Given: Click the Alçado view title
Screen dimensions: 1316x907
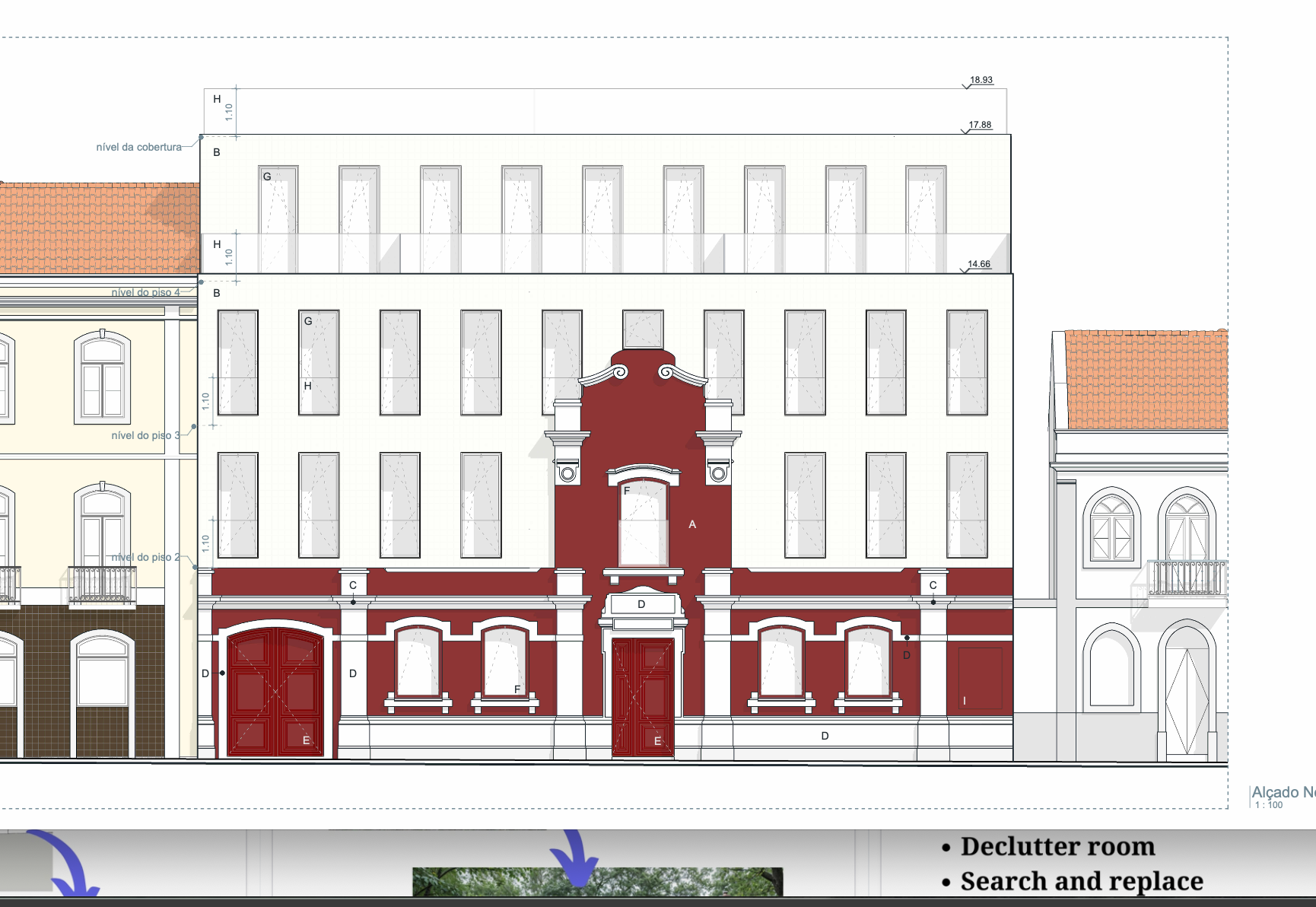Looking at the screenshot, I should click(x=1283, y=791).
